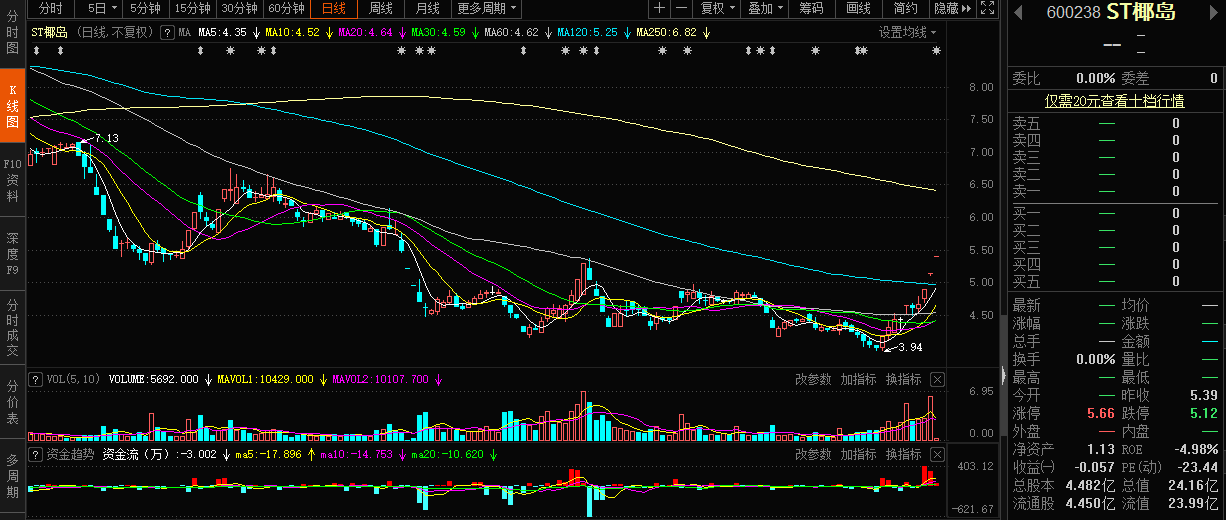Click the 画线 drawing tools button
The height and width of the screenshot is (520, 1226).
pos(859,8)
